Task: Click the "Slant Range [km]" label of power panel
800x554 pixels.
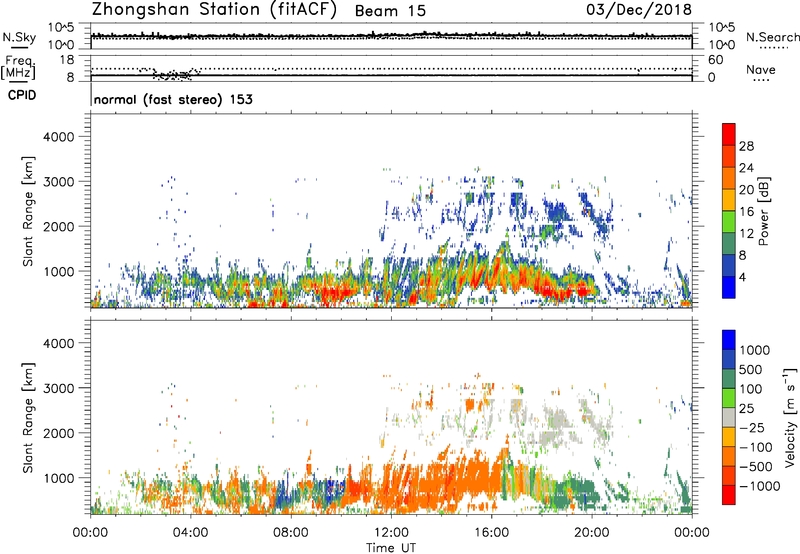Action: tap(28, 211)
